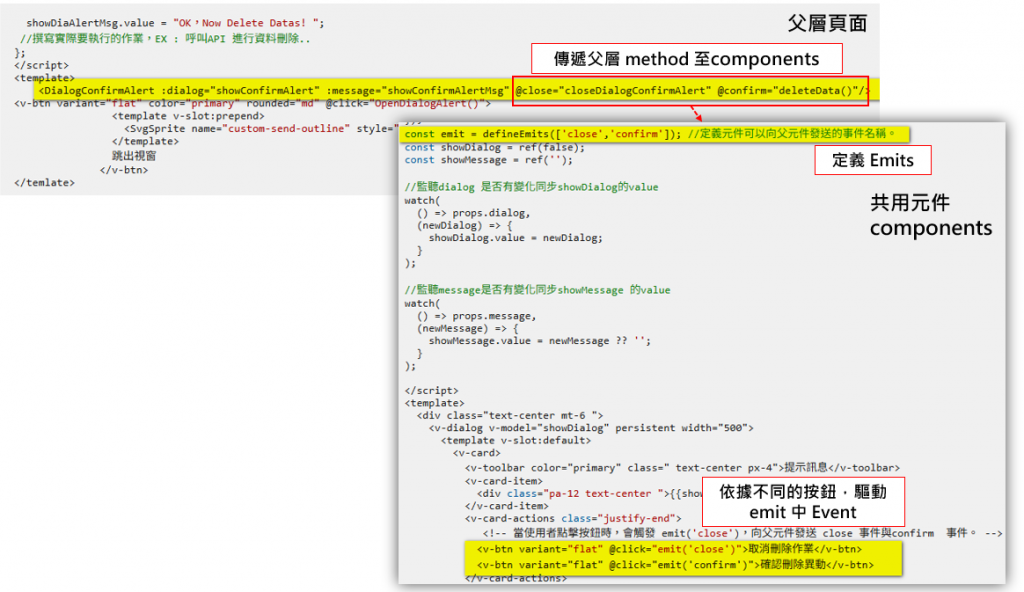This screenshot has height=592, width=1024.
Task: Click the '<SvgSprite name="custom-send-outline"' line
Action: (x=261, y=129)
